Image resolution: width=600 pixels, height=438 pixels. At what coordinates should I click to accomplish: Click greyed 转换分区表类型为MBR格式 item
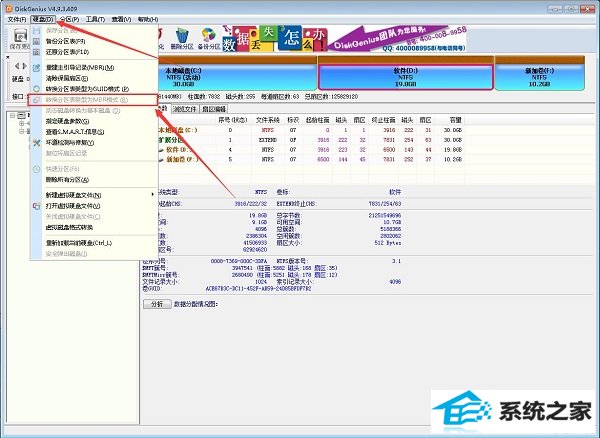pyautogui.click(x=94, y=100)
